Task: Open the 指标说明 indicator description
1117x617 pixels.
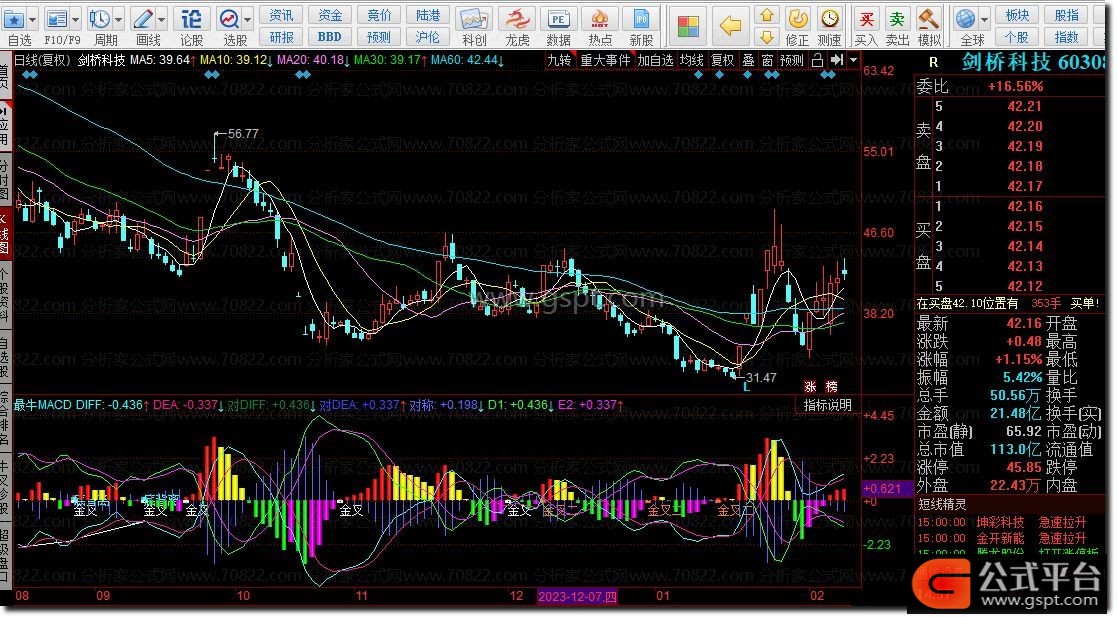Action: coord(828,405)
